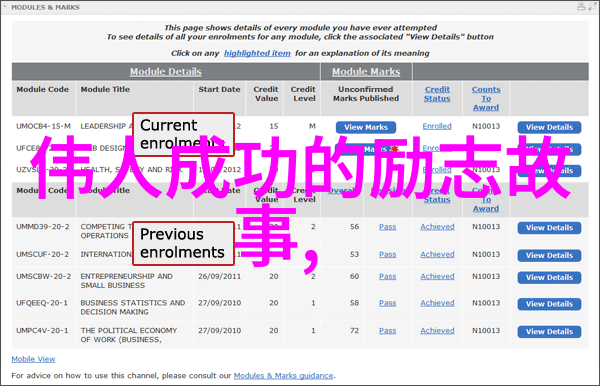The height and width of the screenshot is (386, 600).
Task: Click the 'Unconfirmed Marks Published' column header
Action: tap(366, 94)
